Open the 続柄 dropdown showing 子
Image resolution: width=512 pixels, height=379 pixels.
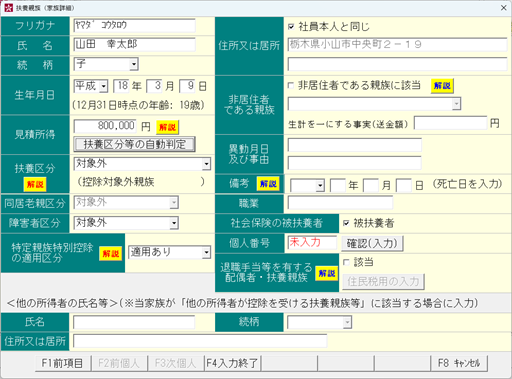click(134, 64)
